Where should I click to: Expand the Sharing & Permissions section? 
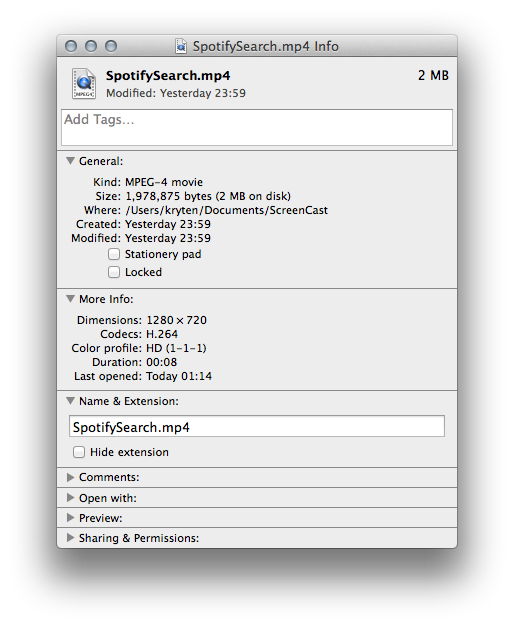coord(70,537)
